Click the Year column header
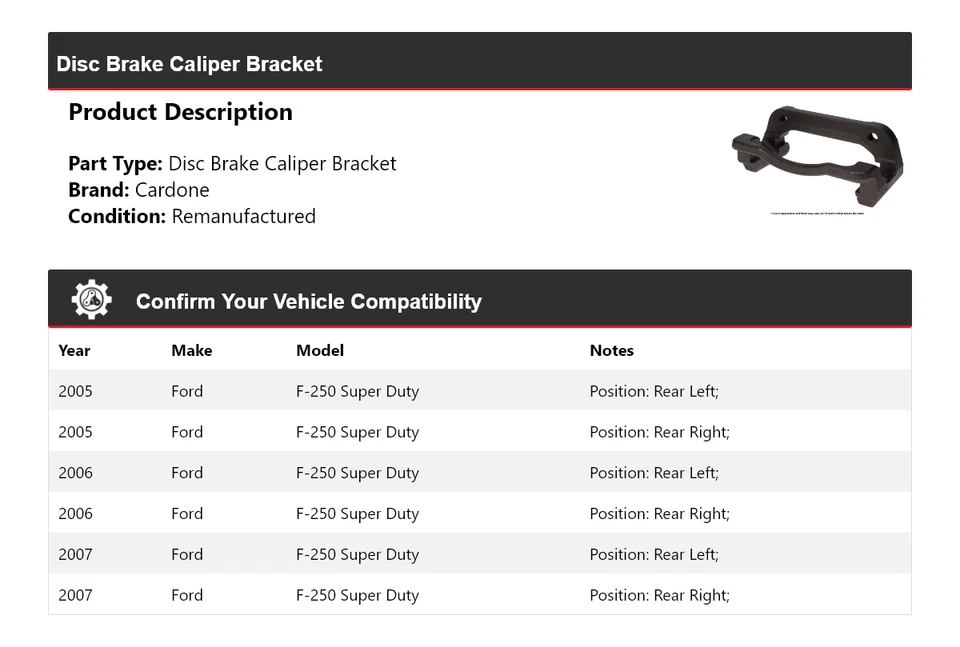Viewport: 960px width, 647px height. pos(74,350)
